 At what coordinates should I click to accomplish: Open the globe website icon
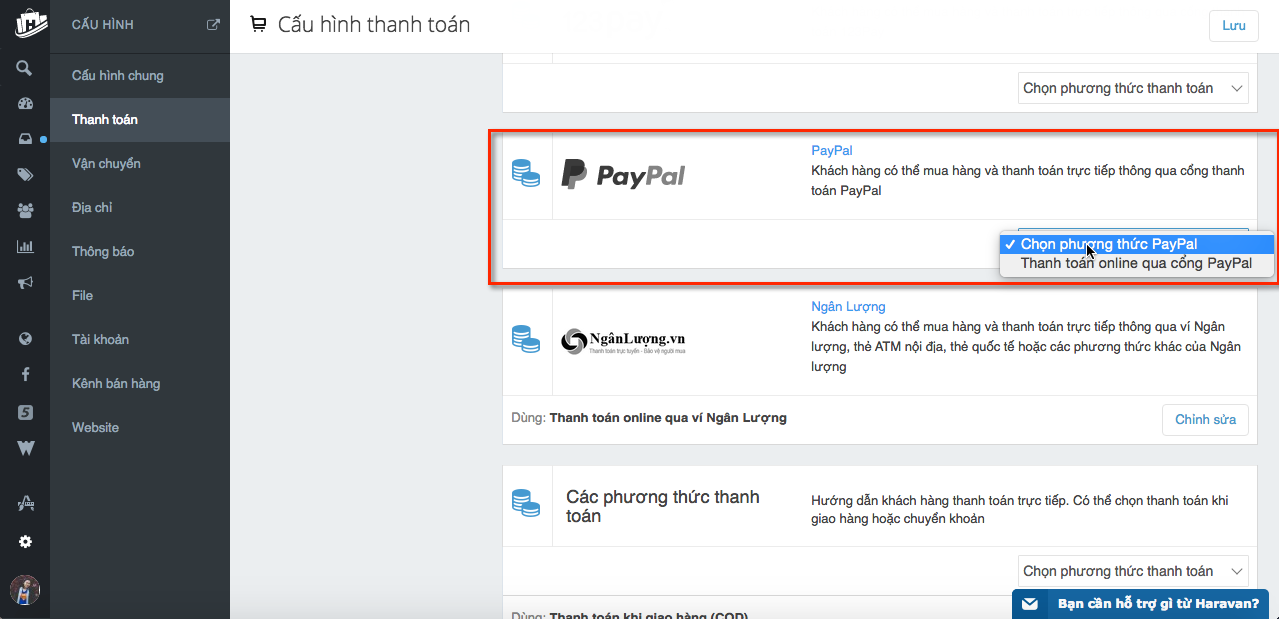click(25, 339)
